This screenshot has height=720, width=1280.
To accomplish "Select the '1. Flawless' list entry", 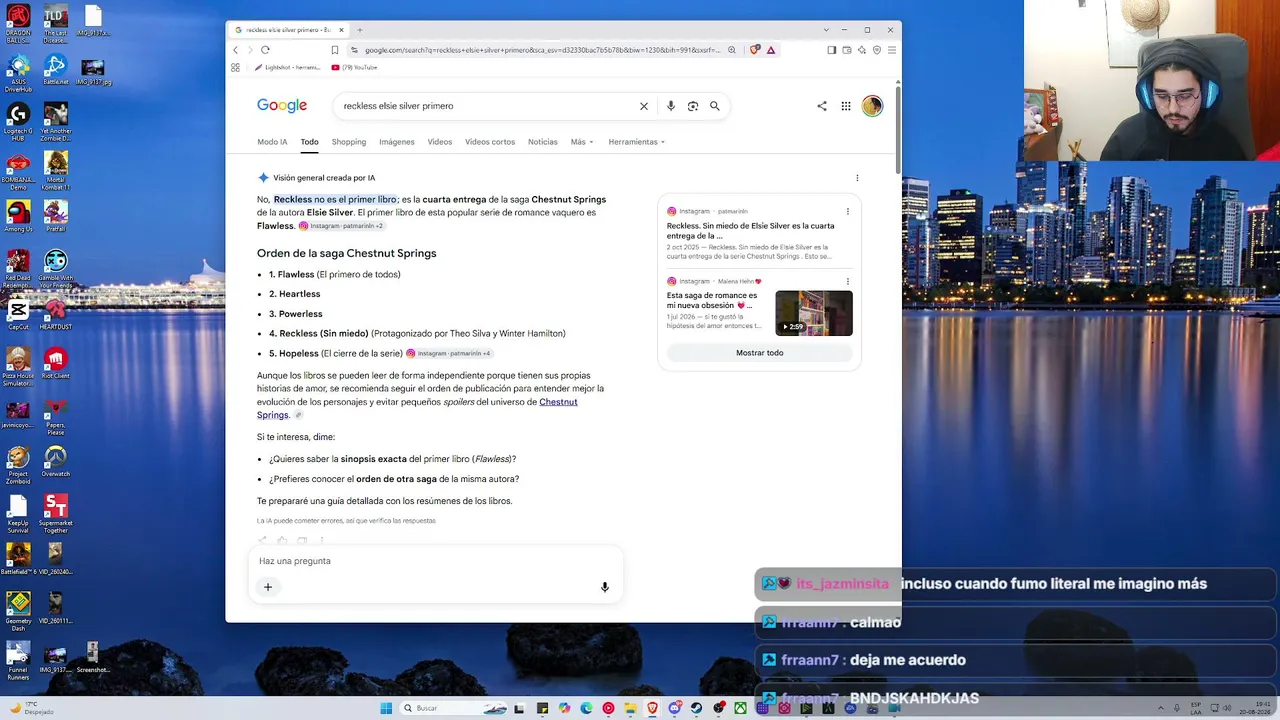I will 334,274.
